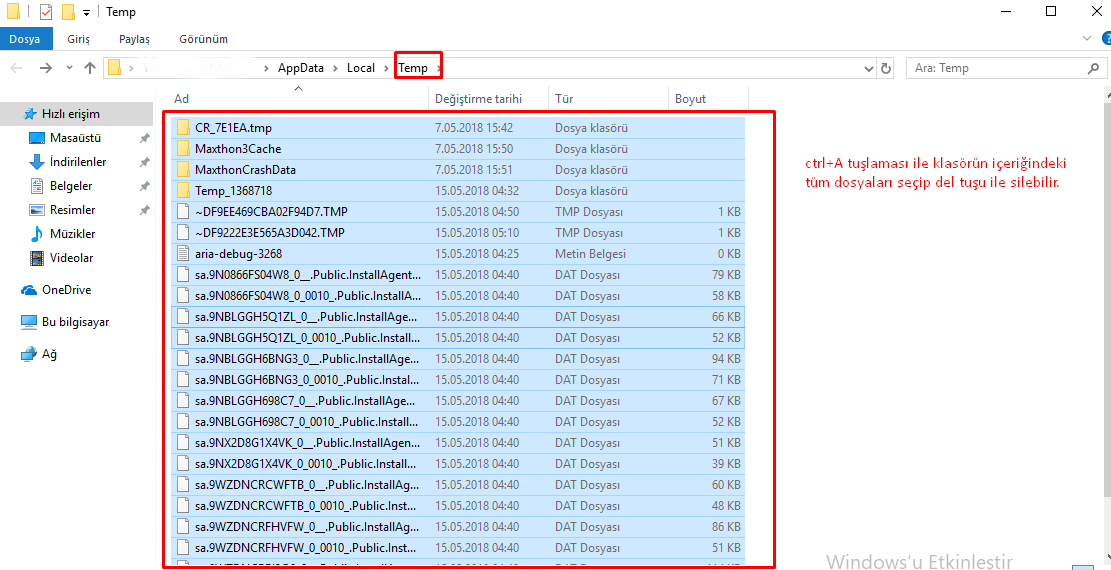Select 66 KB sa.9NBLGGH5Q1ZL_0__ file

click(458, 317)
